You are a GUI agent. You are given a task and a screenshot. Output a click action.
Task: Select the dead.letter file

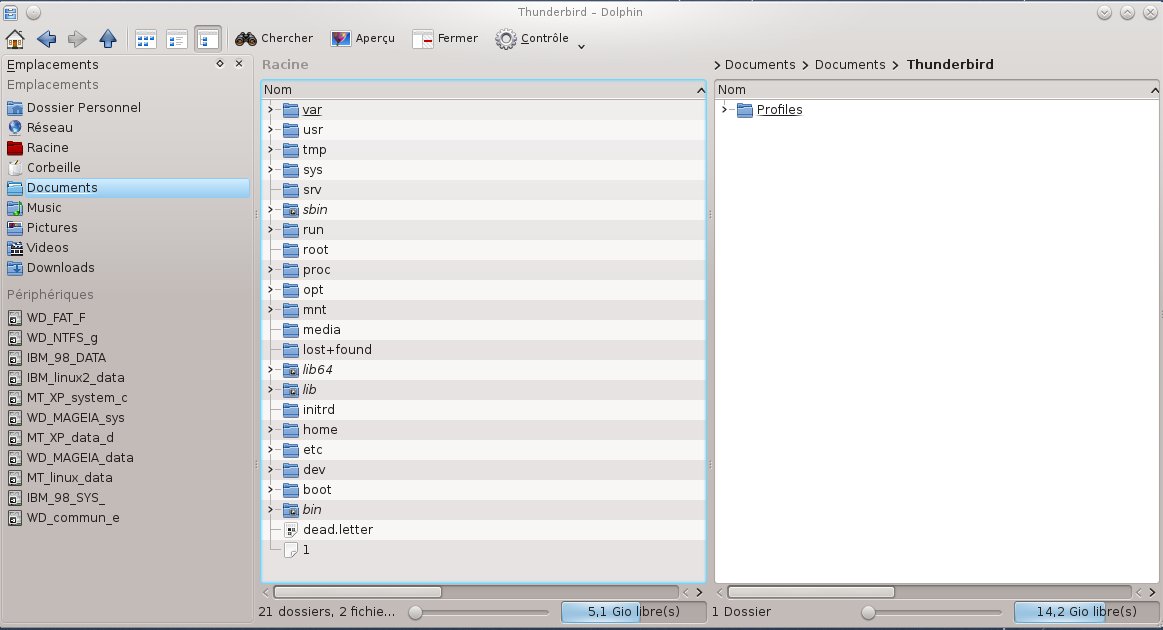click(x=328, y=530)
